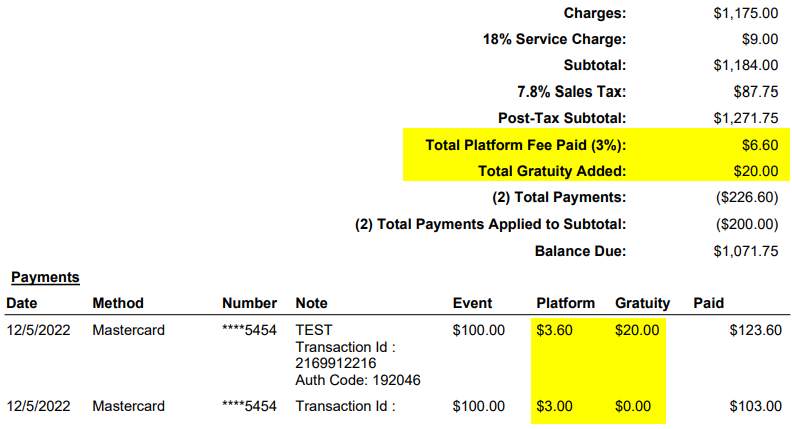Viewport: 792px width, 429px height.
Task: Select the ($200.00) applied amount
Action: pos(747,224)
